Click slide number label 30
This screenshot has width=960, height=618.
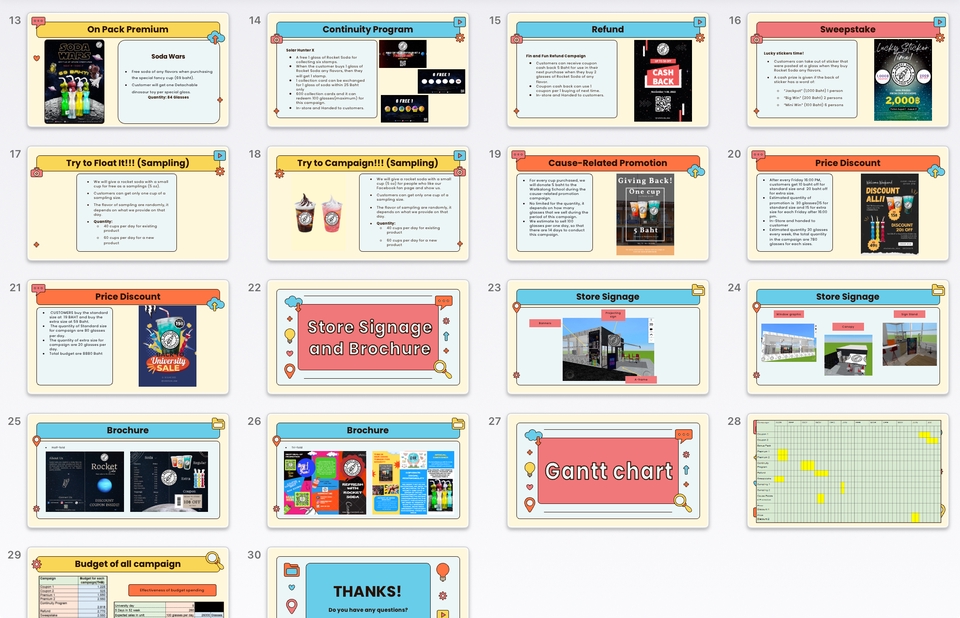tap(255, 554)
